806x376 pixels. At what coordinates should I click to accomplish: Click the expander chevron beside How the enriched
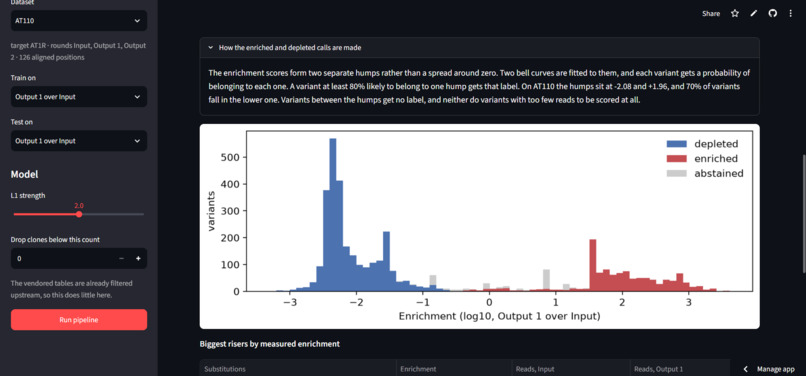pyautogui.click(x=210, y=47)
